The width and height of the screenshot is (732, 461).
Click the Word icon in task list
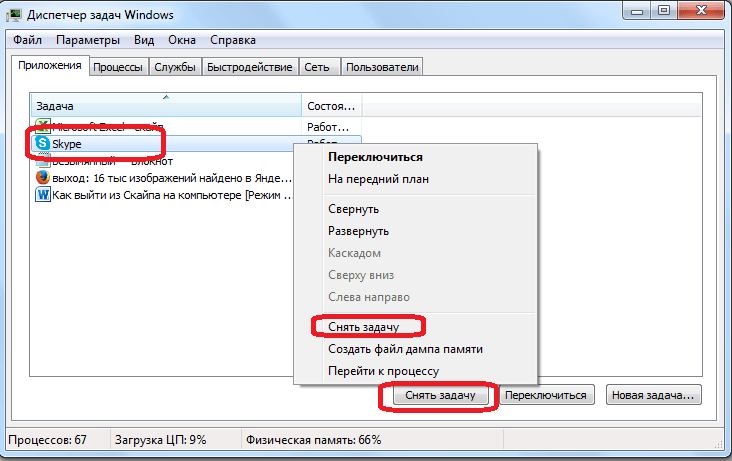click(43, 194)
